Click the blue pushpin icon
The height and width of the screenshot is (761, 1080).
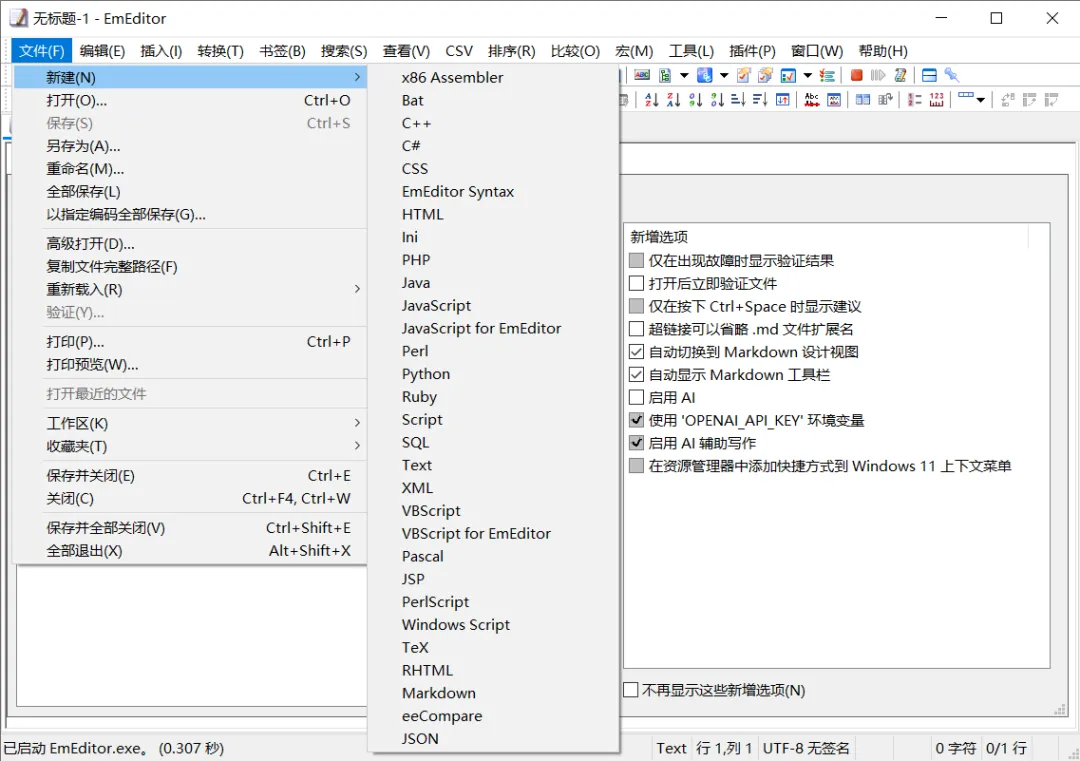[x=952, y=75]
